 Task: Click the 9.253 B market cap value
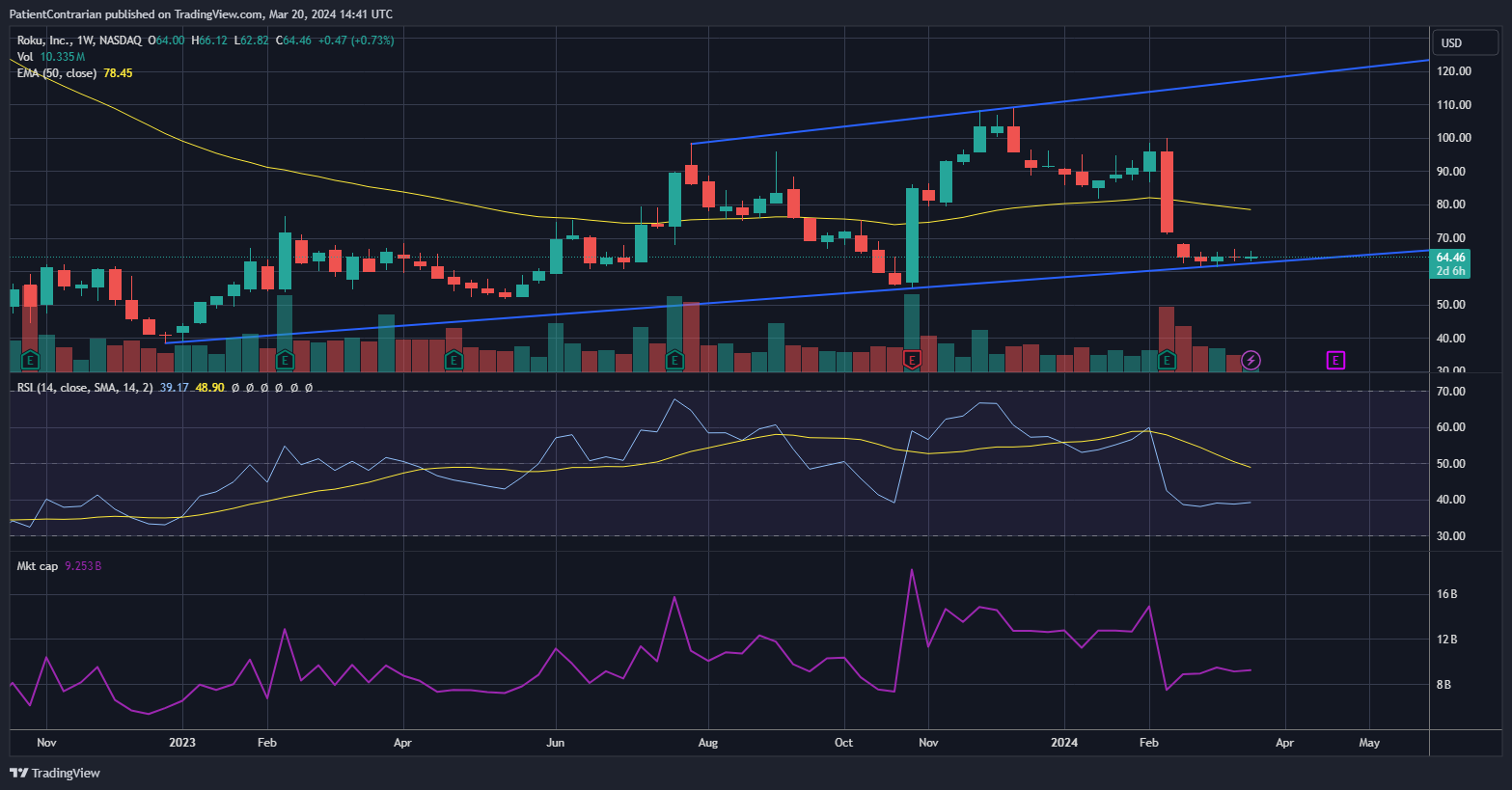[83, 566]
